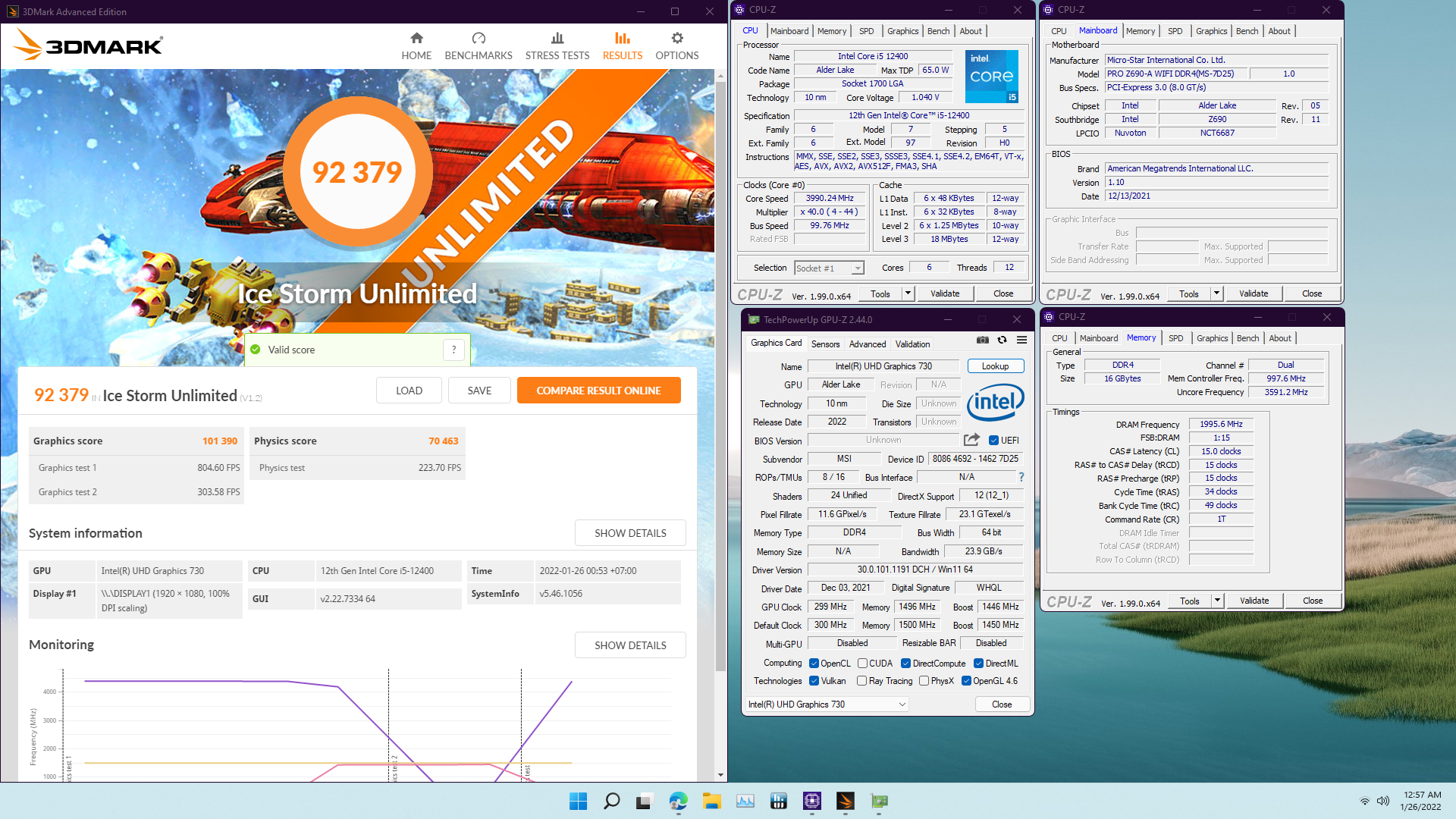Click COMPARE RESULT ONLINE button
Image resolution: width=1456 pixels, height=819 pixels.
pos(598,391)
